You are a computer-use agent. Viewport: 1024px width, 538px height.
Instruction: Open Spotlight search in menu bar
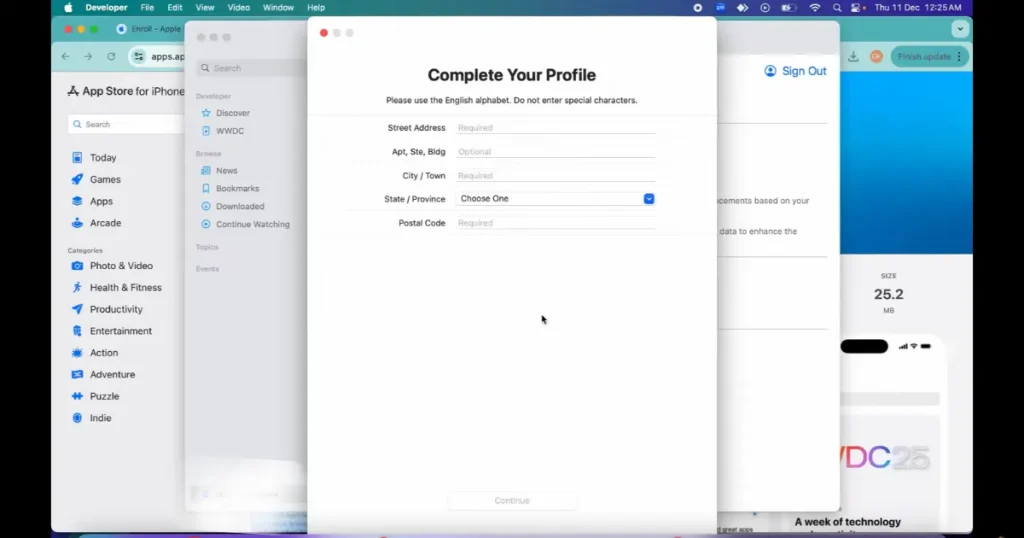point(837,8)
